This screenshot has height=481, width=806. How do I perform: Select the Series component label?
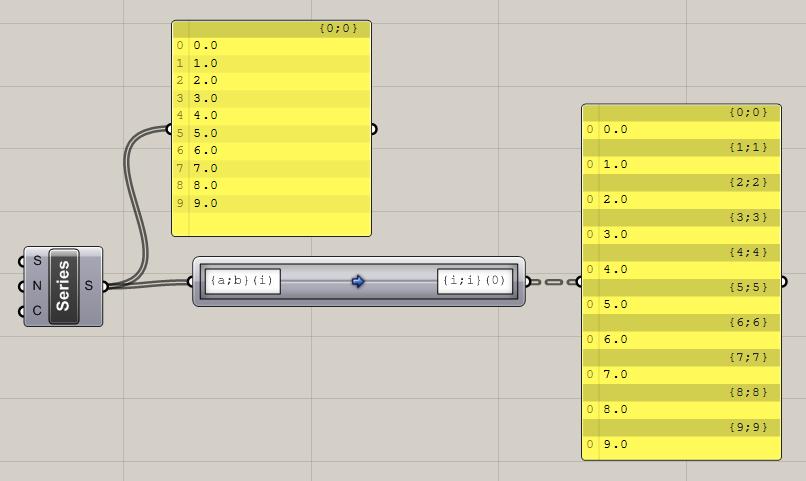(64, 286)
